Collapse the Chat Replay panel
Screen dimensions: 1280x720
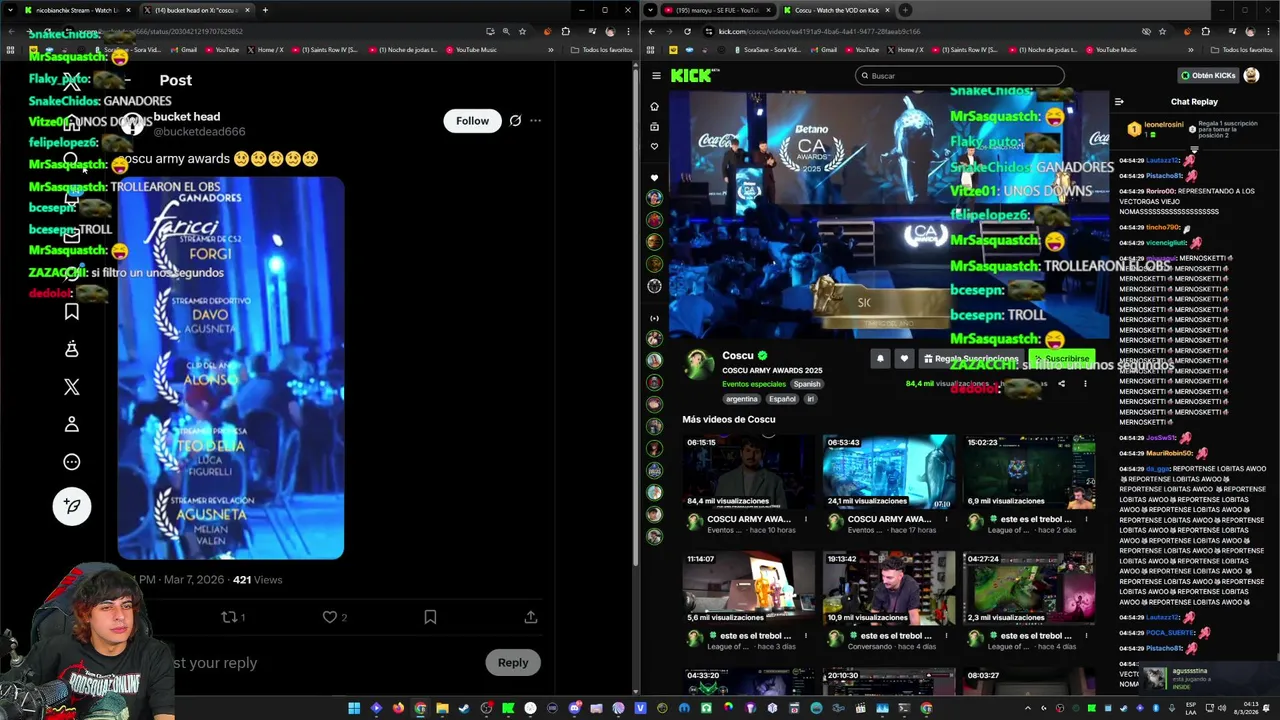pyautogui.click(x=1119, y=101)
